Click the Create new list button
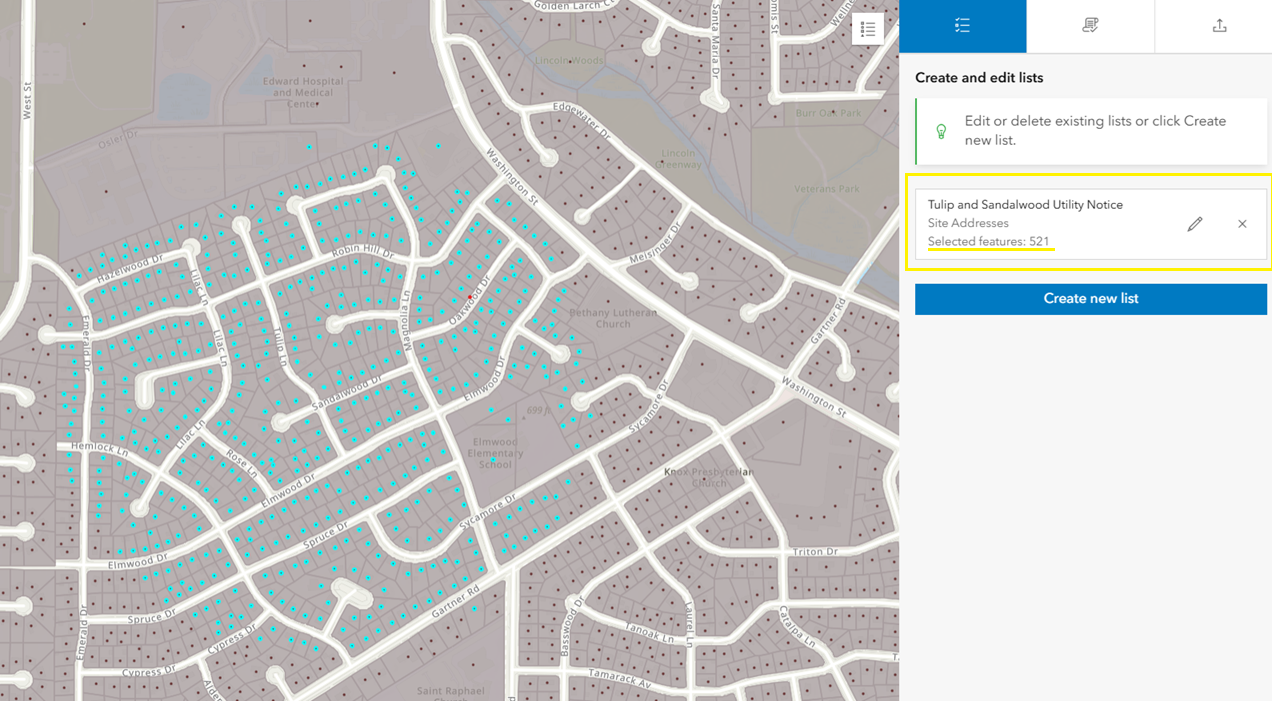This screenshot has height=702, width=1272. pyautogui.click(x=1091, y=299)
